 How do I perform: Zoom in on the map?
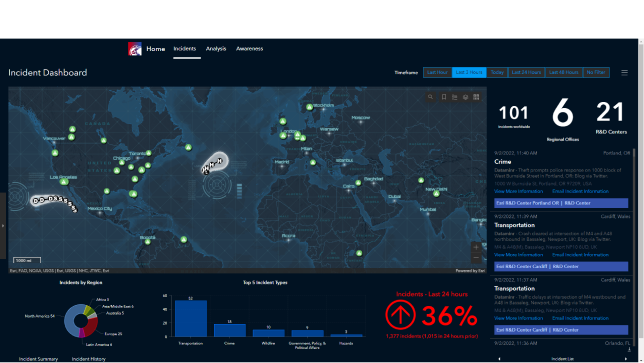[476, 247]
